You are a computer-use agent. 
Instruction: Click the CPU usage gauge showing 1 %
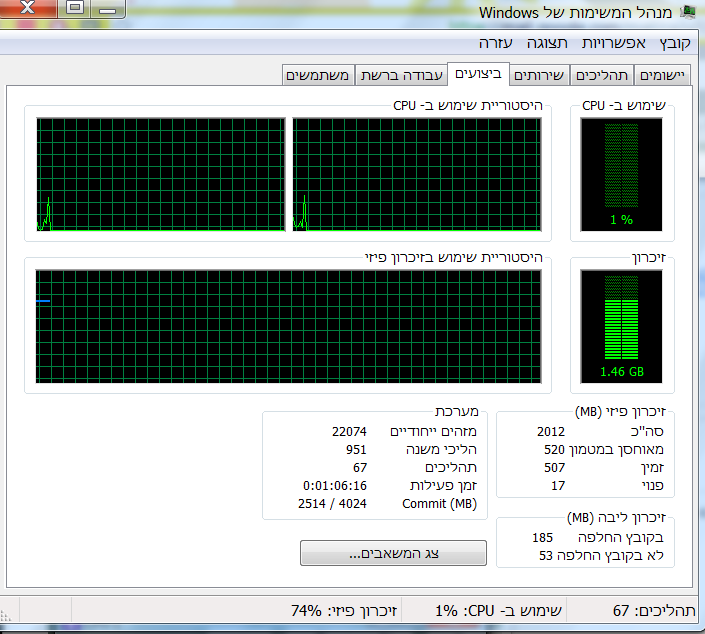point(621,174)
